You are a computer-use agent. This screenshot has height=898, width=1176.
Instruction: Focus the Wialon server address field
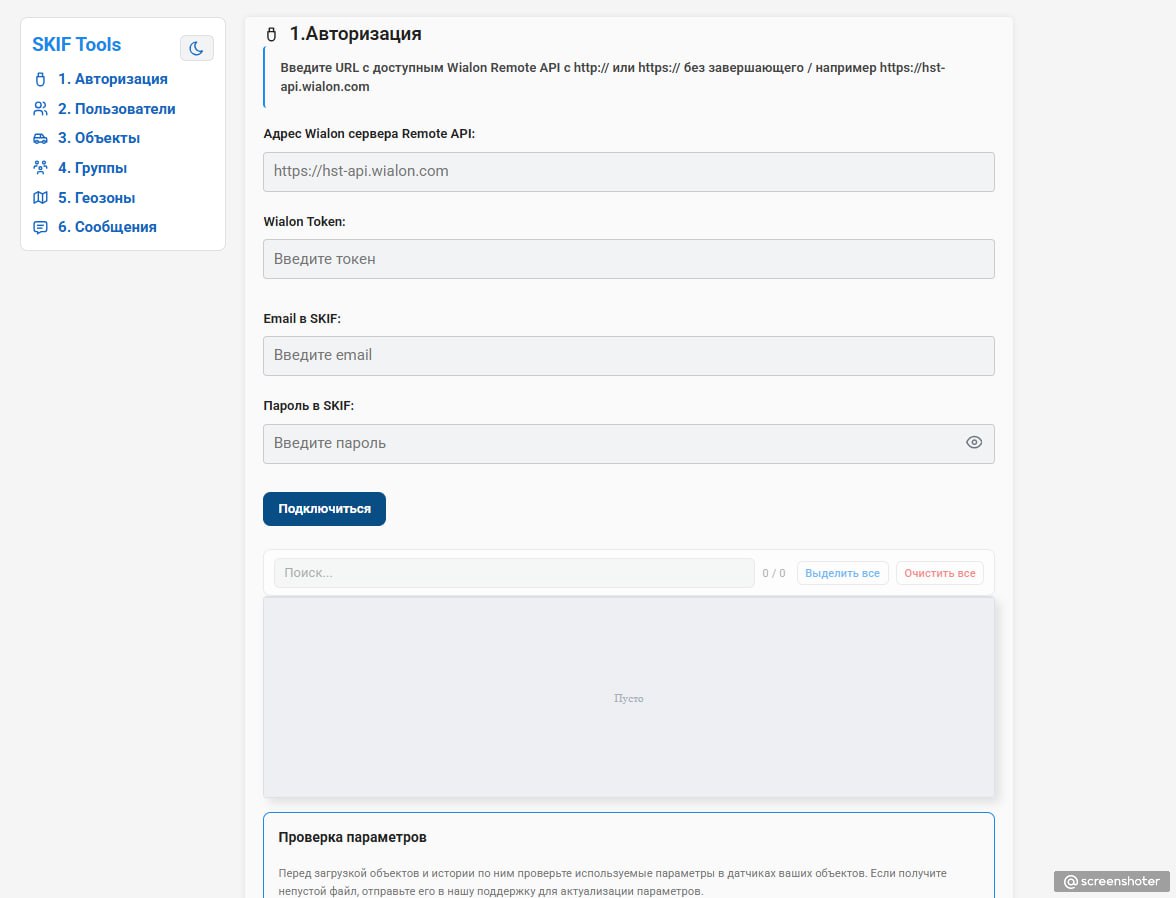(628, 172)
